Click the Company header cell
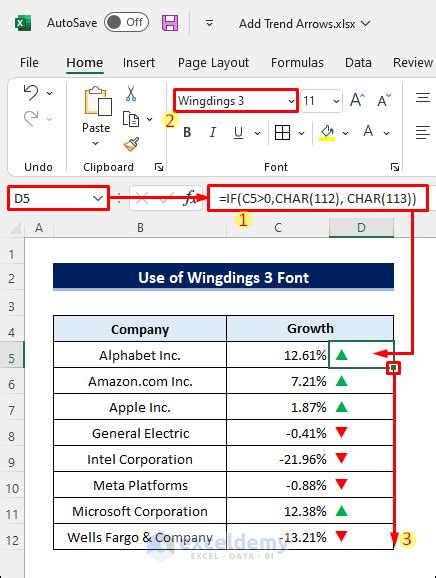This screenshot has height=578, width=436. point(140,329)
